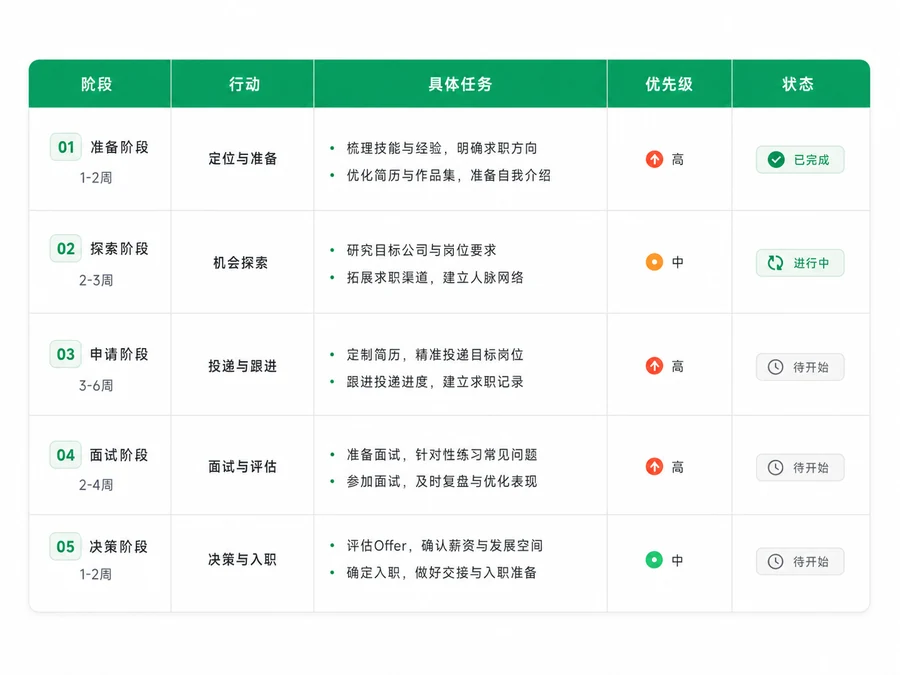
Task: Select the 04 stage number badge
Action: point(65,455)
